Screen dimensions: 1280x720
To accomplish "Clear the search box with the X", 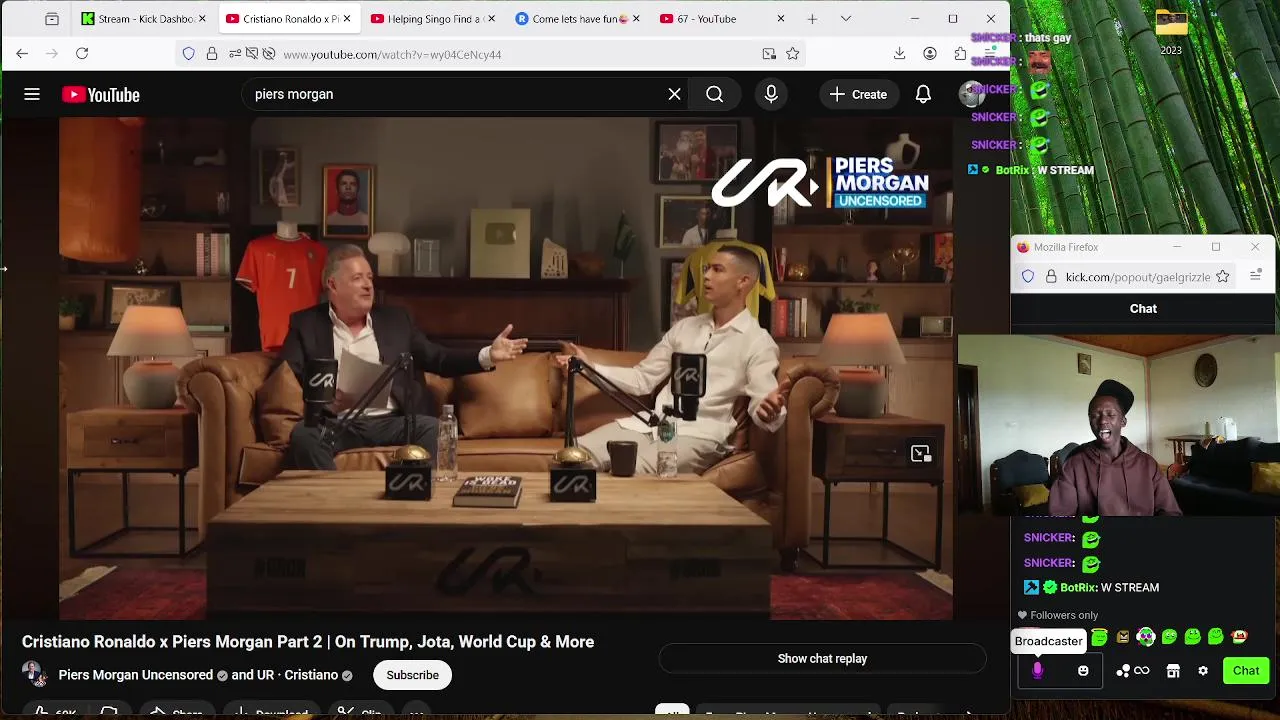I will click(675, 94).
